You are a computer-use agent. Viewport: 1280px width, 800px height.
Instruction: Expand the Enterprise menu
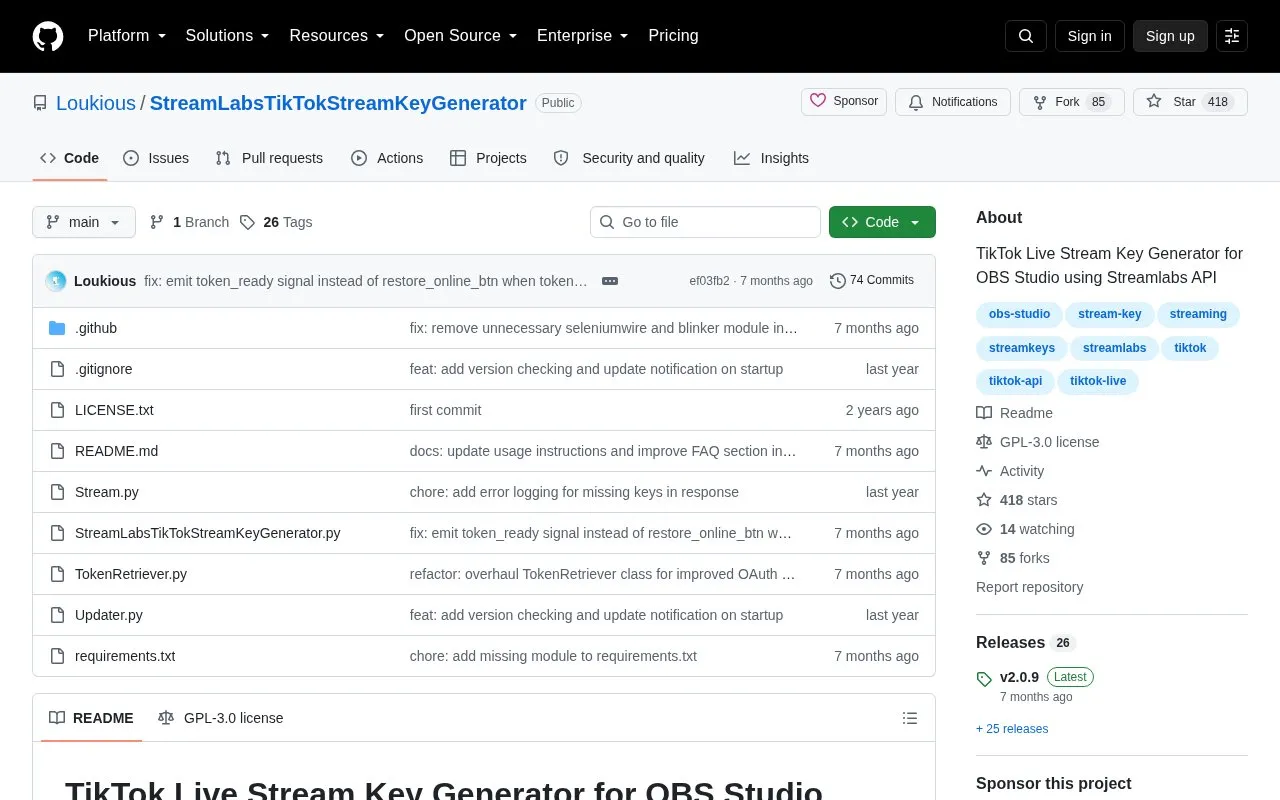pyautogui.click(x=583, y=36)
